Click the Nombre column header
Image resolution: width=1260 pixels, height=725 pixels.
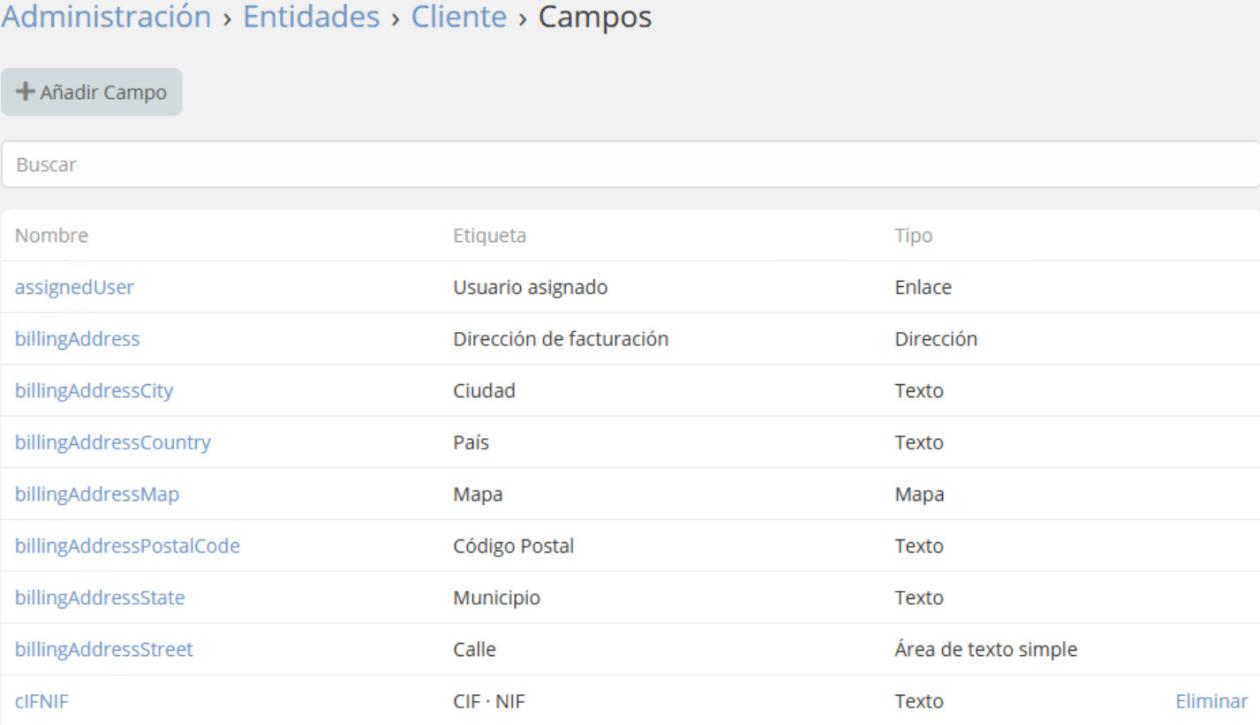coord(51,236)
